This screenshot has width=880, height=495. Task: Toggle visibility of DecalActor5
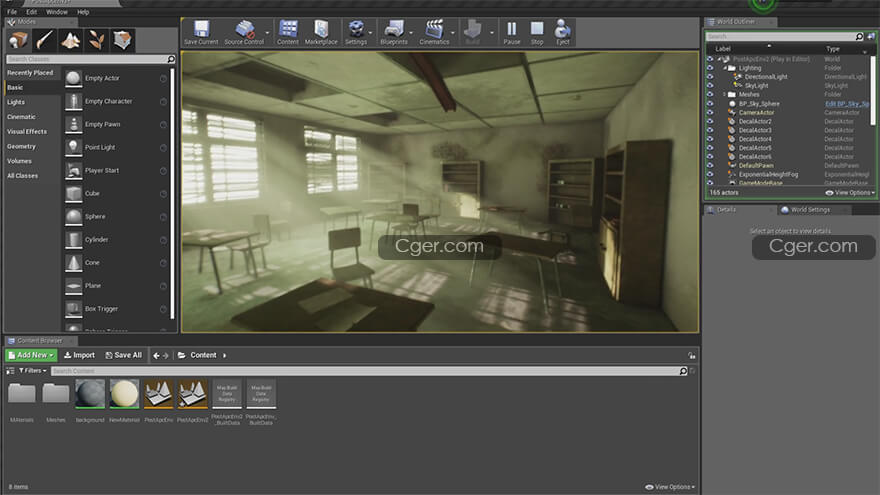710,148
